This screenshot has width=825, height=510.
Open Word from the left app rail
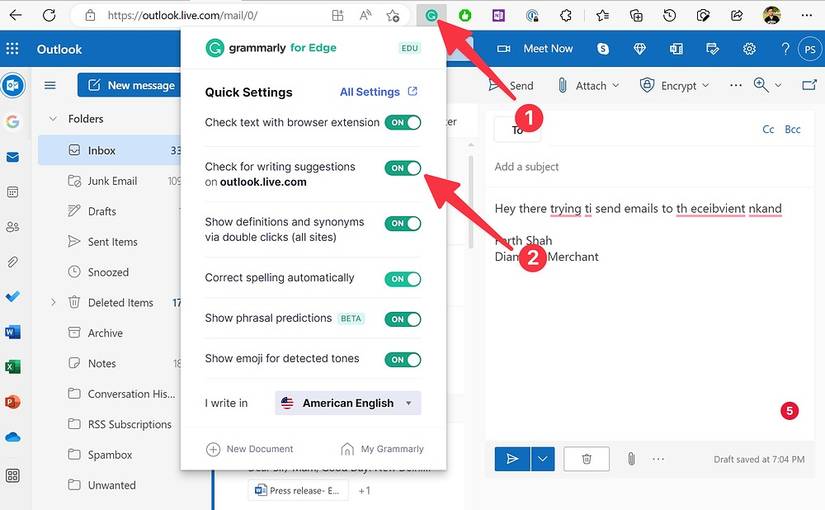click(13, 332)
